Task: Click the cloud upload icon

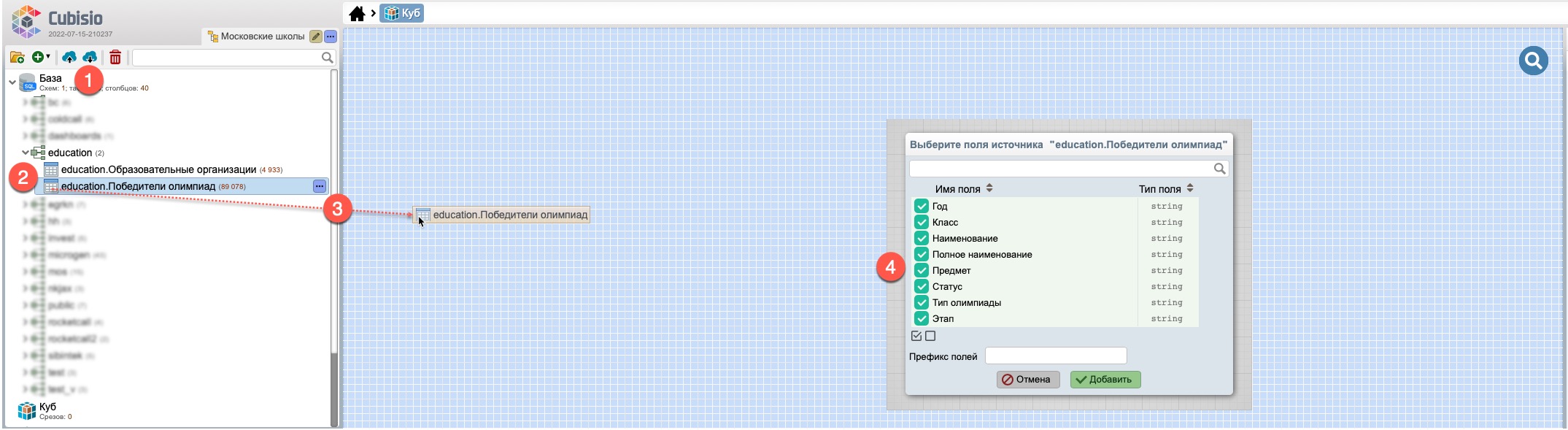Action: pos(69,57)
